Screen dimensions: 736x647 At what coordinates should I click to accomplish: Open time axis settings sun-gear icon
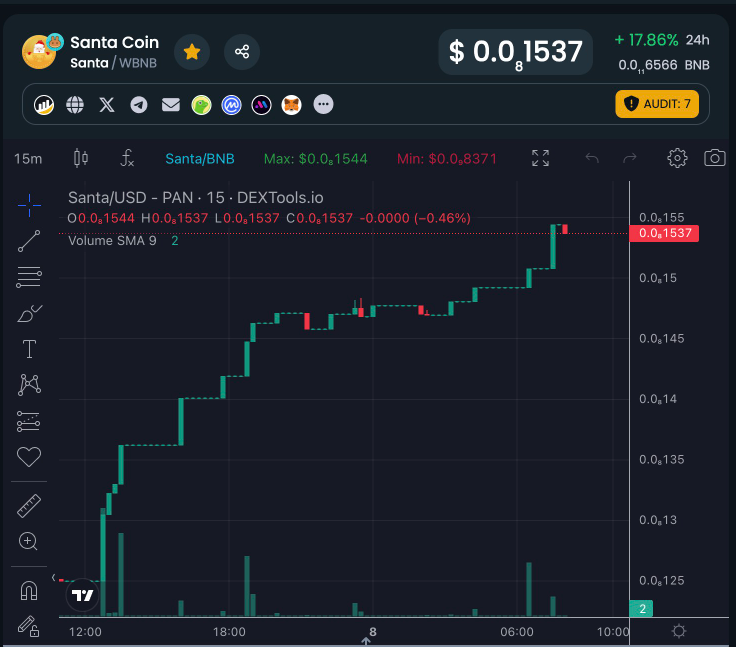pyautogui.click(x=679, y=631)
